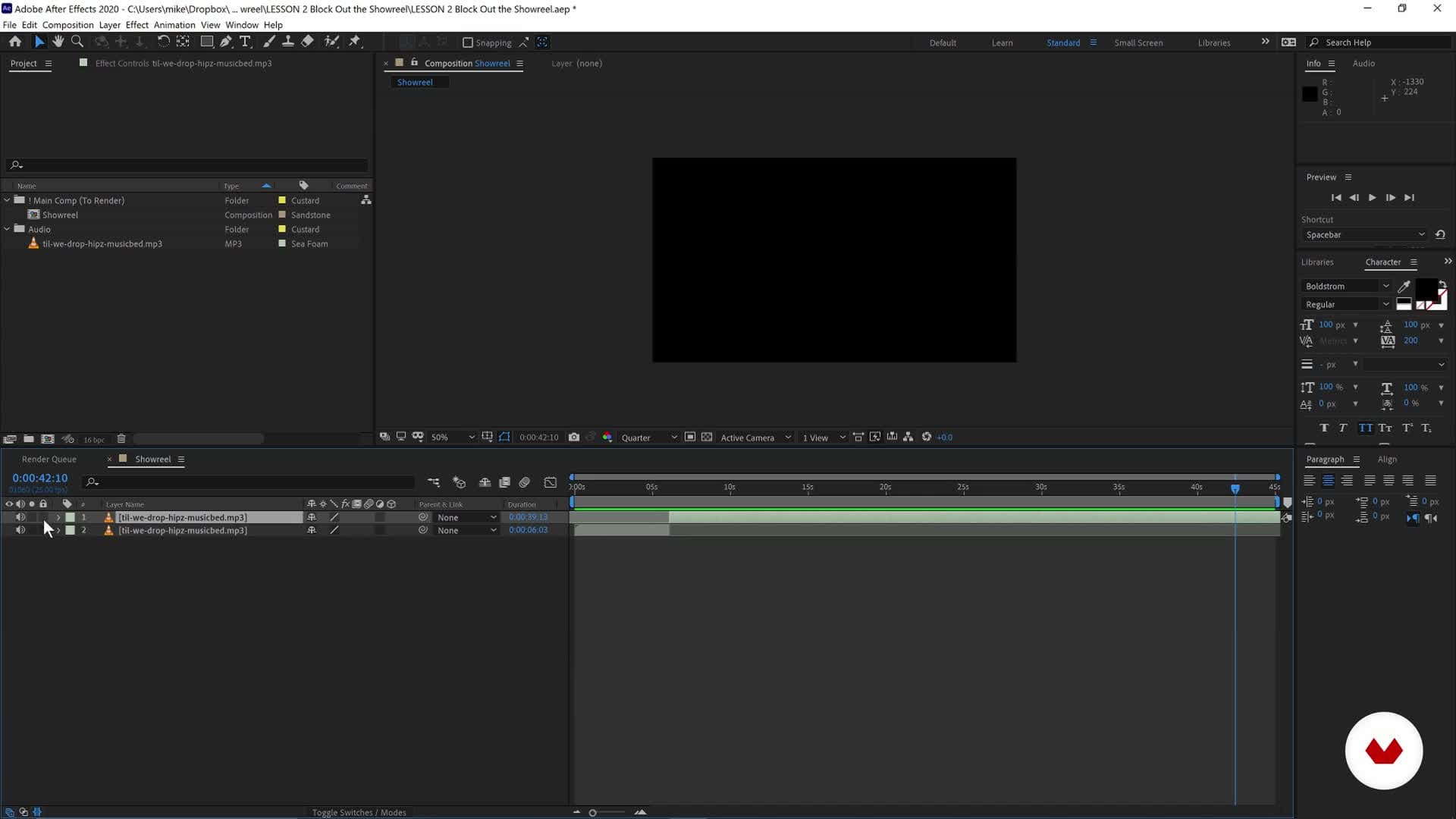Click the eyedropper in Character panel

tap(1404, 287)
